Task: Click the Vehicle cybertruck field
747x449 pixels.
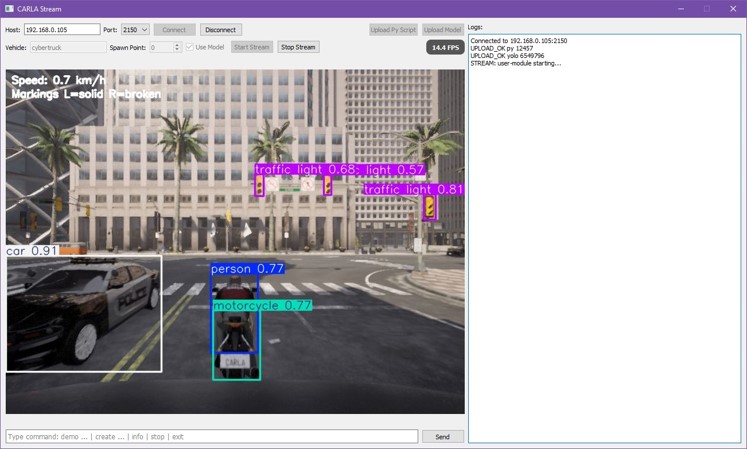Action: point(68,47)
